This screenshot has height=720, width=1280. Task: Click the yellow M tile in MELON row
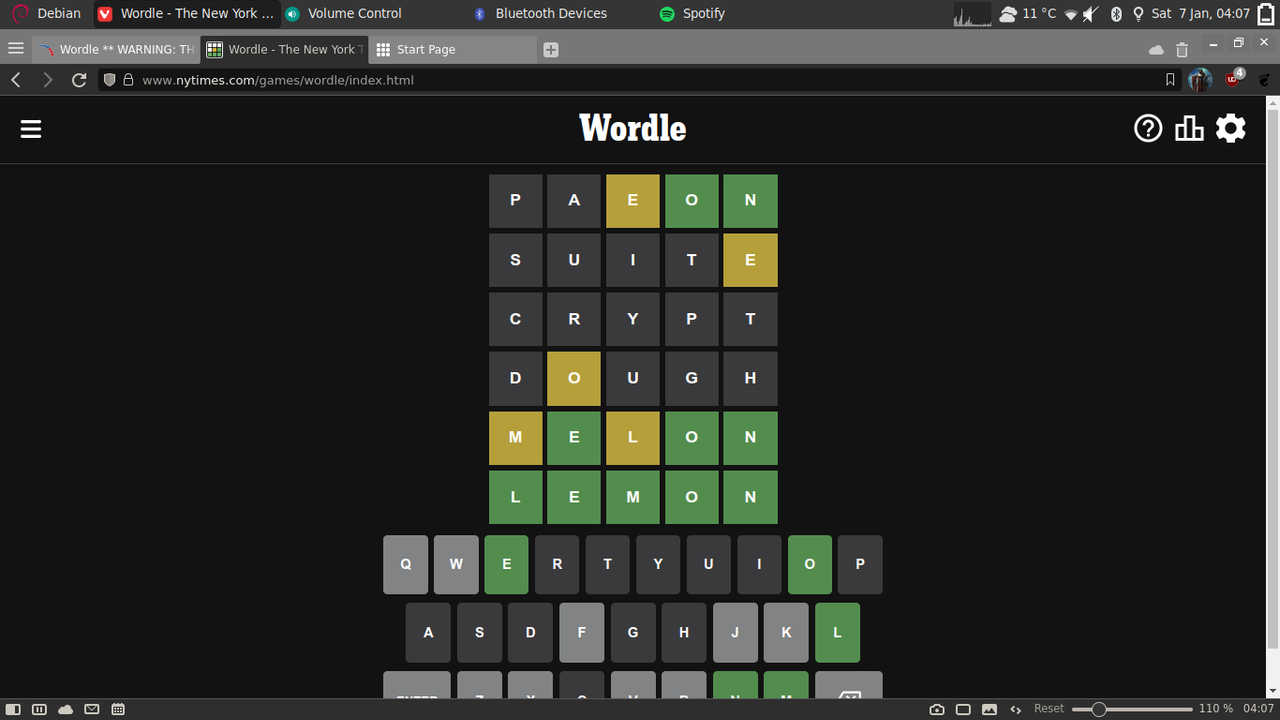516,438
